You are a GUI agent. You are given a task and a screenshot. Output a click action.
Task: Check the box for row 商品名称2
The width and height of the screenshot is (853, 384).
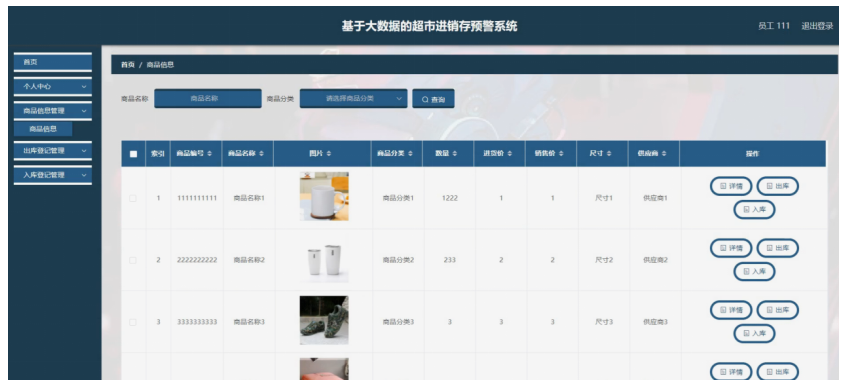(133, 260)
